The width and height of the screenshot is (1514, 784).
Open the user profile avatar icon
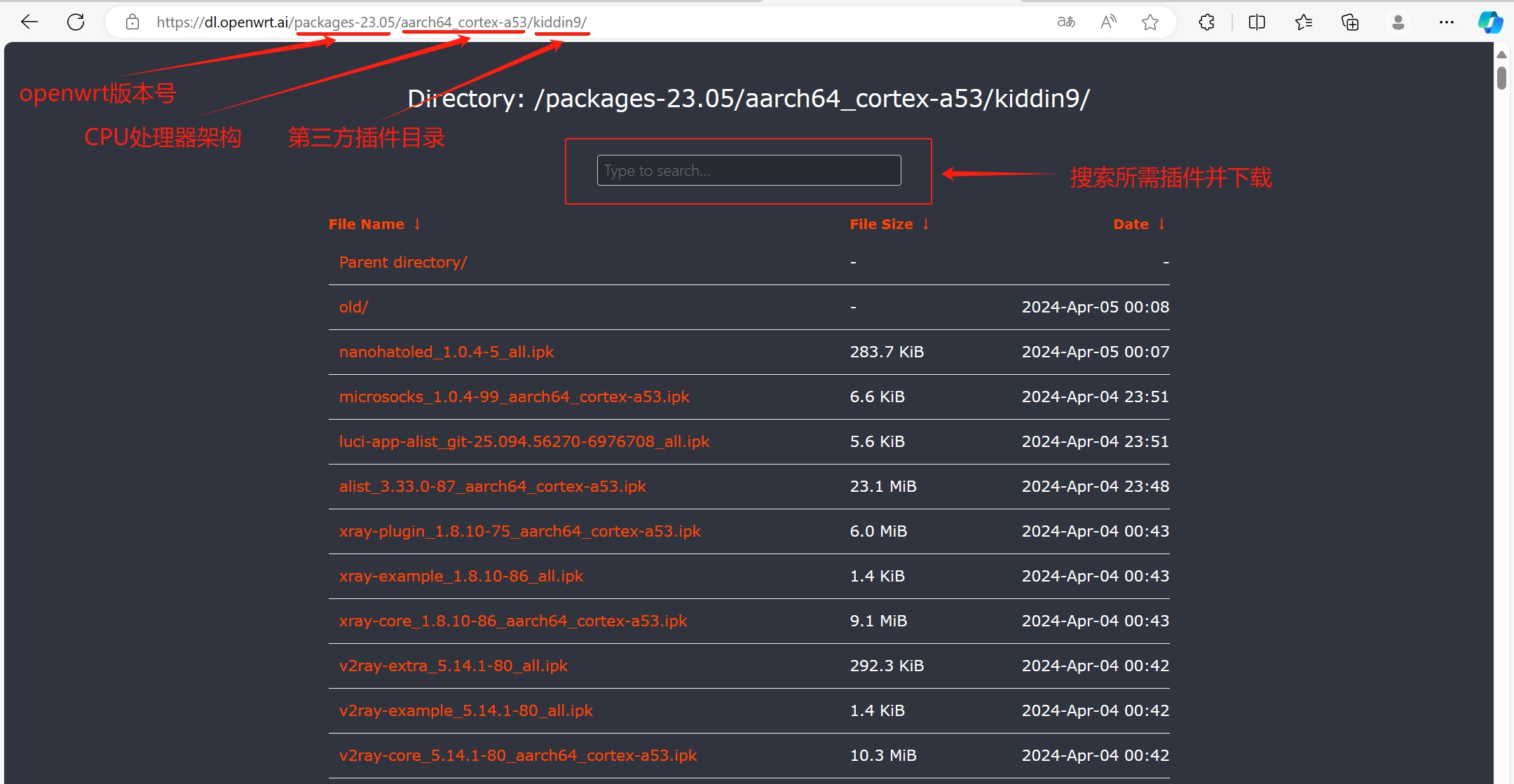click(x=1398, y=22)
